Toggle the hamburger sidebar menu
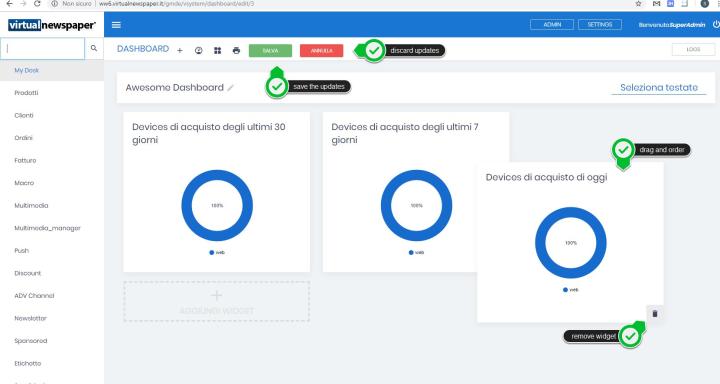Image resolution: width=720 pixels, height=384 pixels. pos(116,25)
